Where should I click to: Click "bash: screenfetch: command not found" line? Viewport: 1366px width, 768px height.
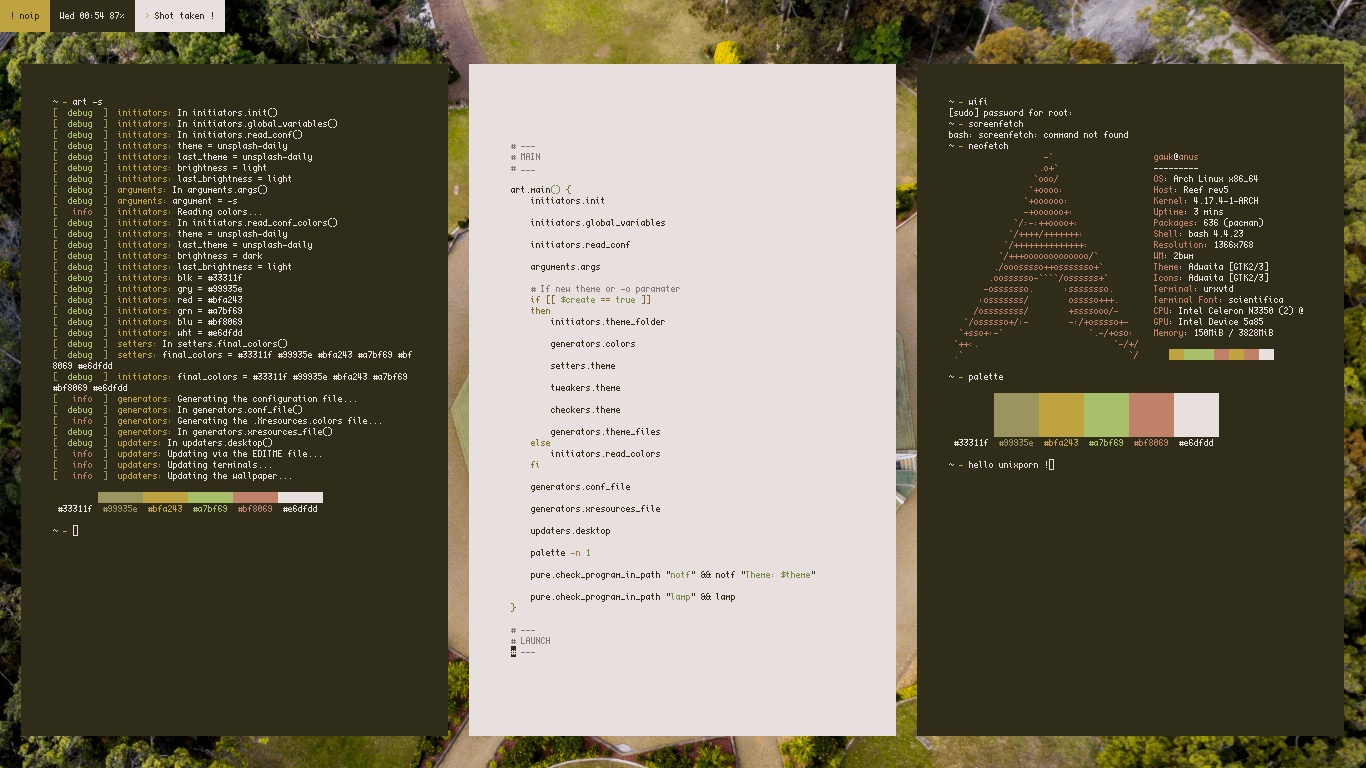pyautogui.click(x=1038, y=135)
